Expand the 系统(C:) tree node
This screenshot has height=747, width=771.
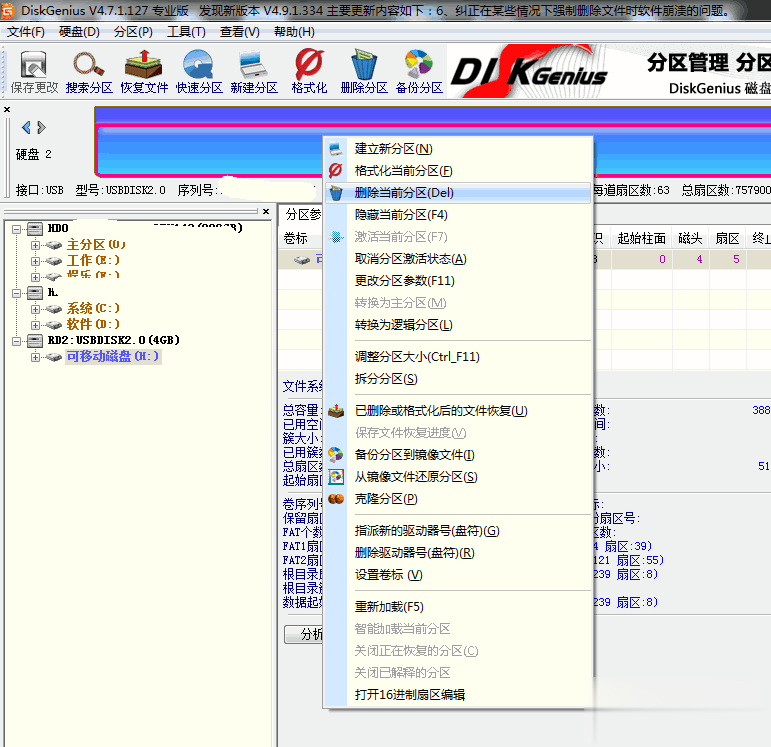tap(35, 309)
